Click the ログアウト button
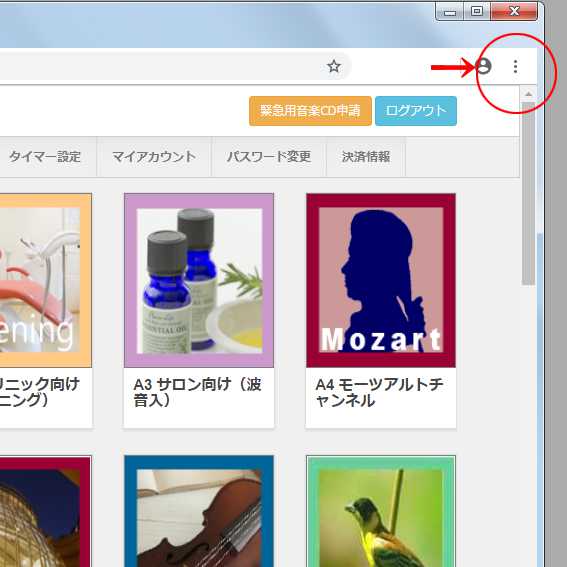Screen dimensions: 567x567 (416, 111)
